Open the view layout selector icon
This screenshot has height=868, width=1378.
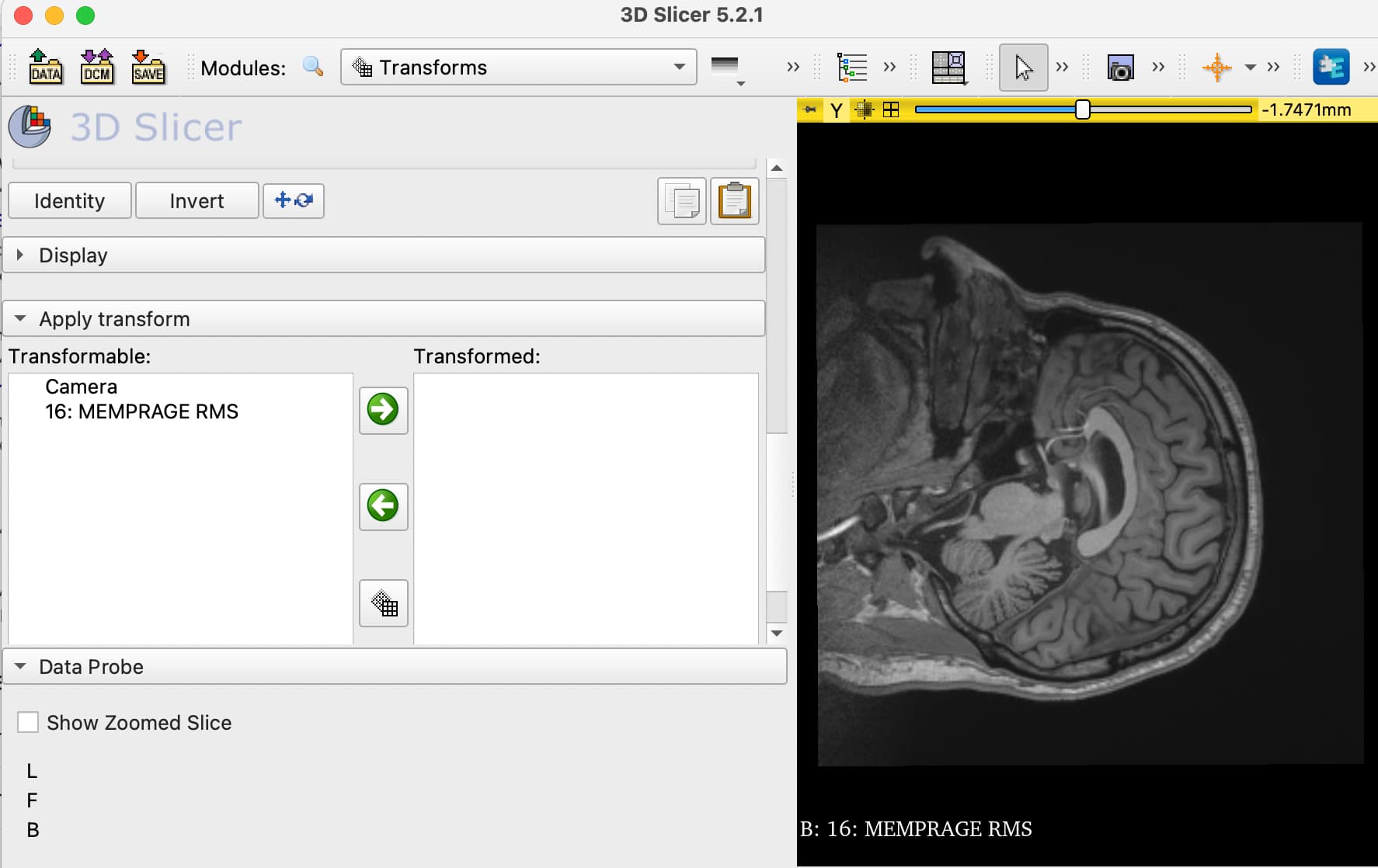(948, 68)
